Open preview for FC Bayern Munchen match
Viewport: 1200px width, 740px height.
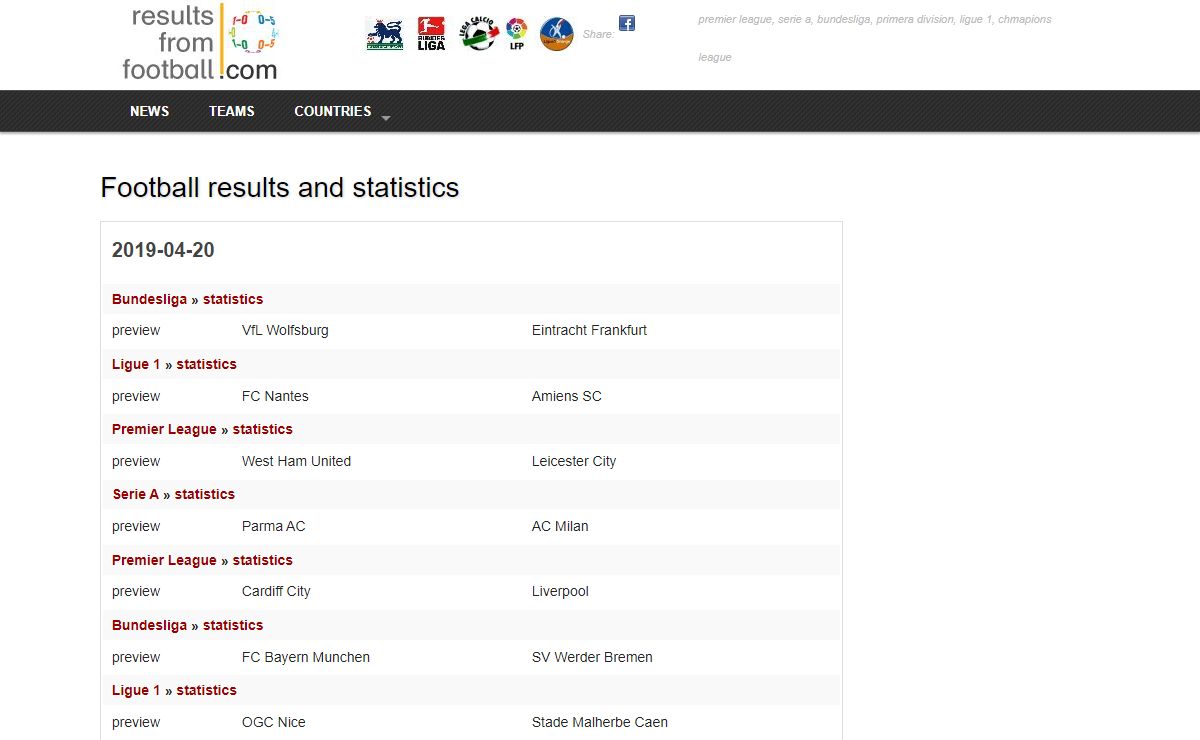[136, 657]
